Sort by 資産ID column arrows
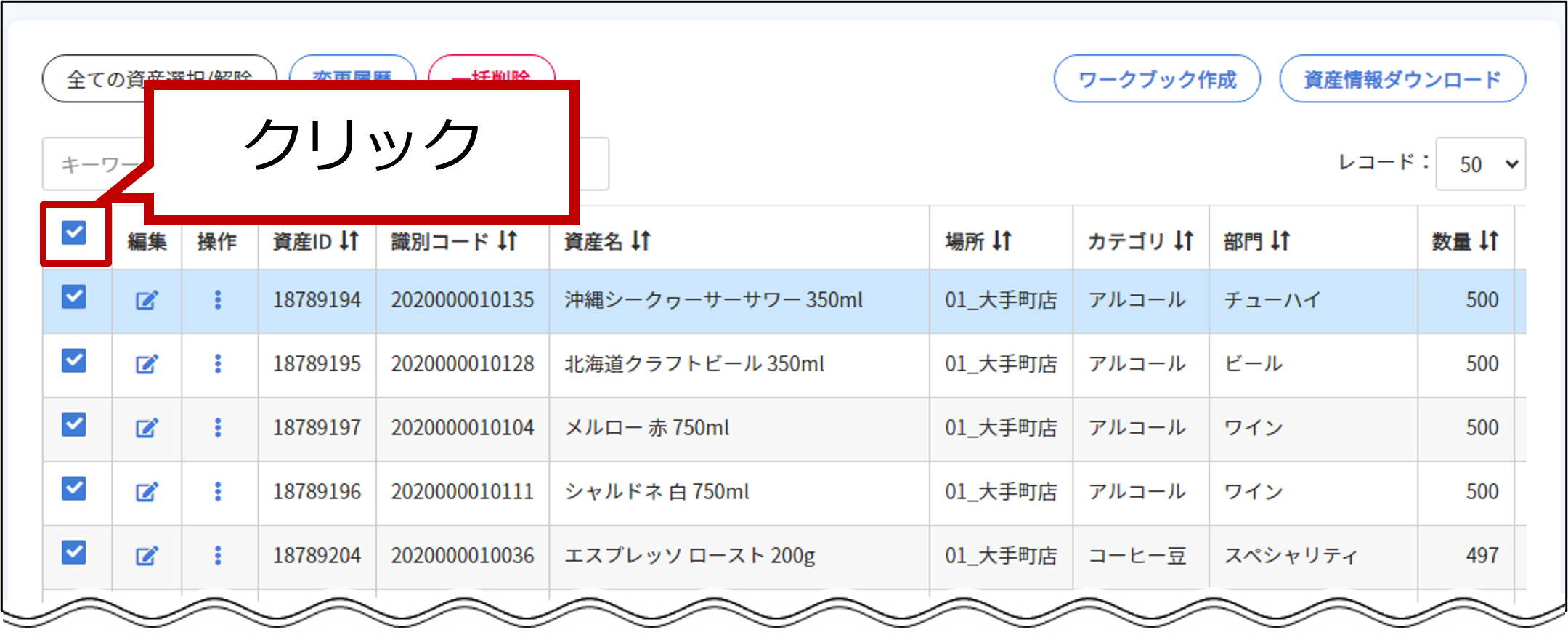This screenshot has width=1568, height=635. (x=349, y=240)
